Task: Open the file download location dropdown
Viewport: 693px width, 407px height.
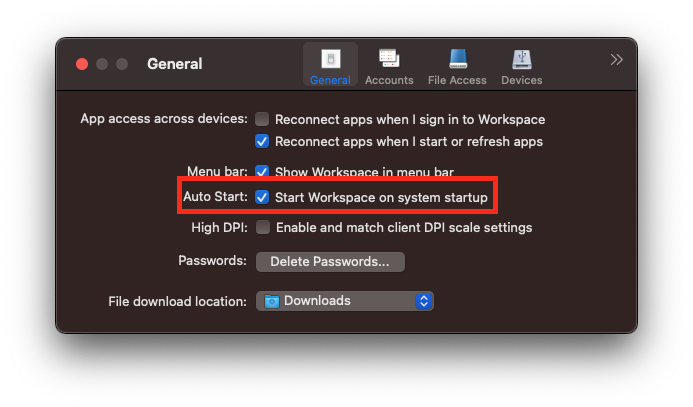Action: coord(344,301)
